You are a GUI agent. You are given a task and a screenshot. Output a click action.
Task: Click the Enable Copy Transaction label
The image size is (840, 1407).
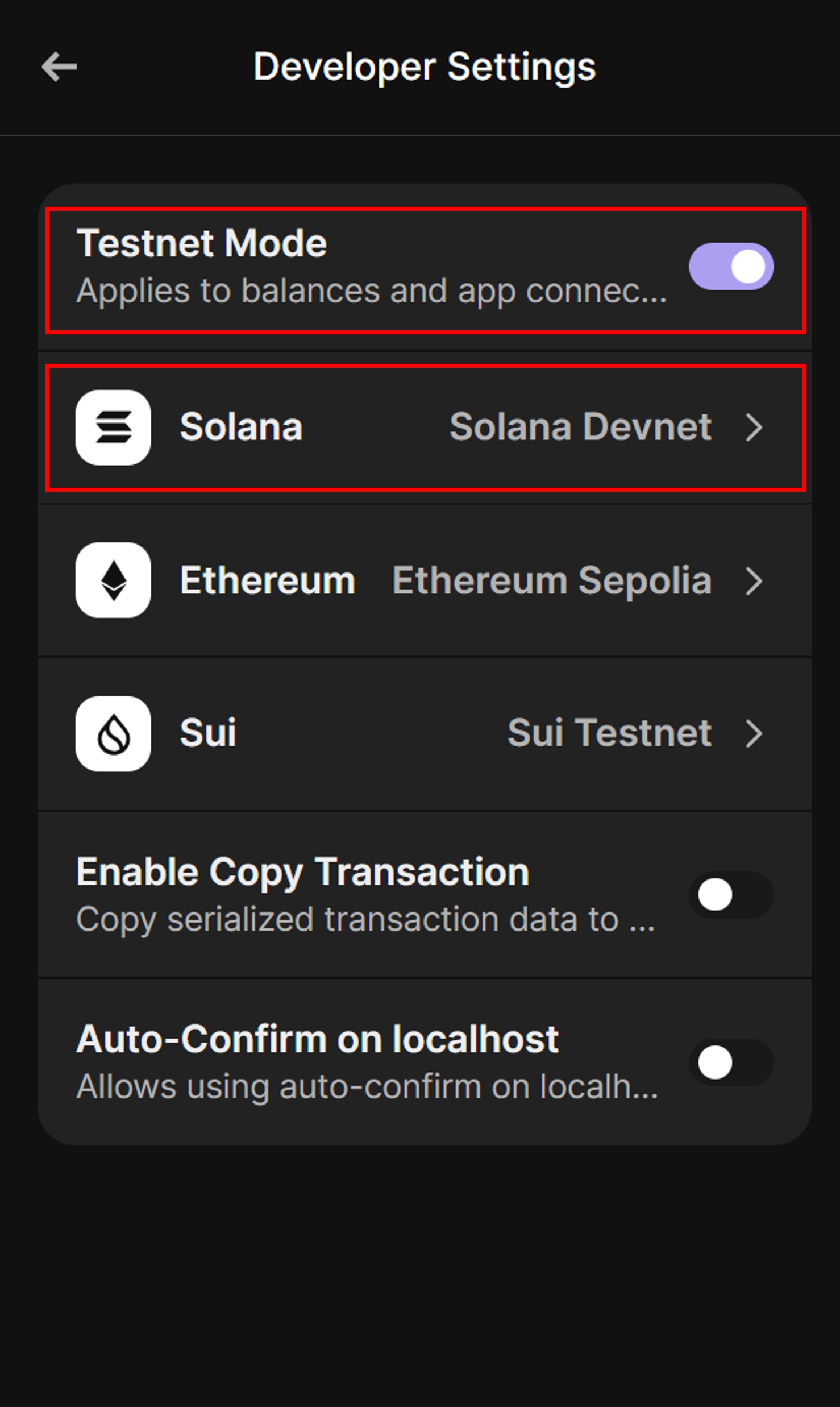tap(302, 872)
